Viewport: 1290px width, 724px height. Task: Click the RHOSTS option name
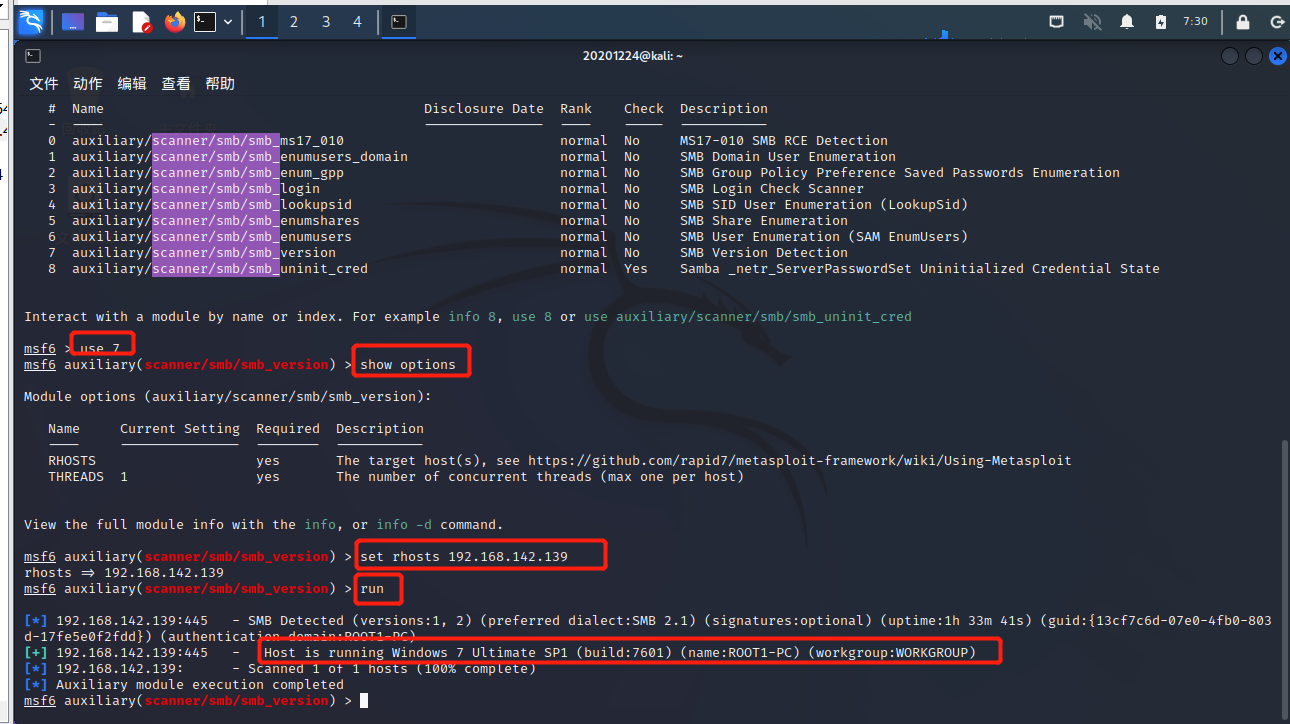(72, 461)
